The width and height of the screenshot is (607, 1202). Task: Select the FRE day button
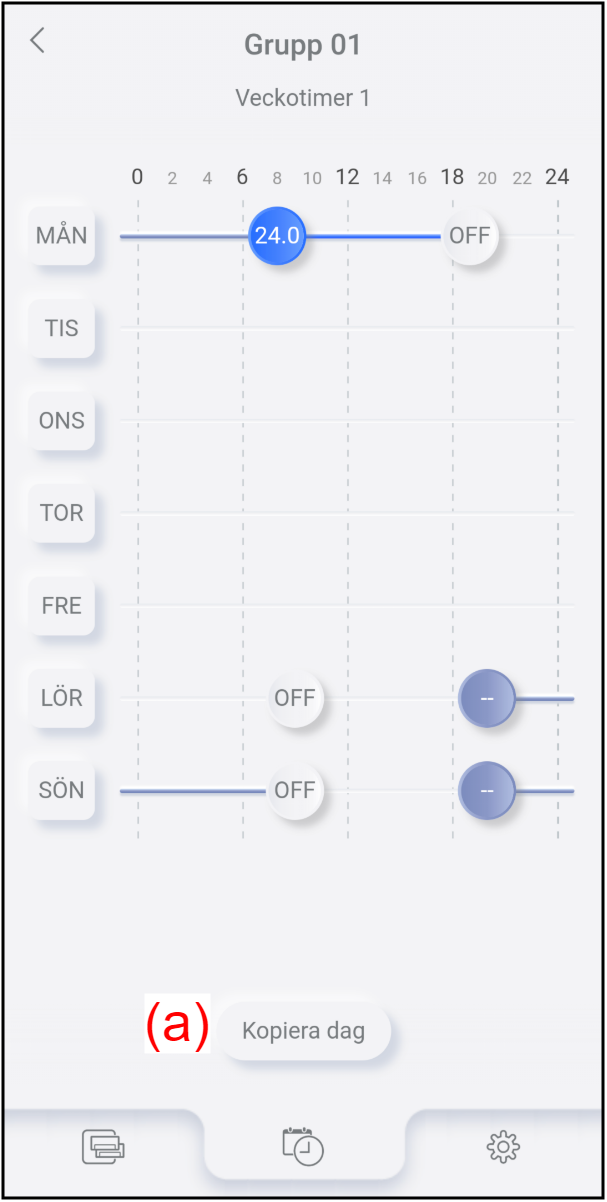pyautogui.click(x=62, y=605)
